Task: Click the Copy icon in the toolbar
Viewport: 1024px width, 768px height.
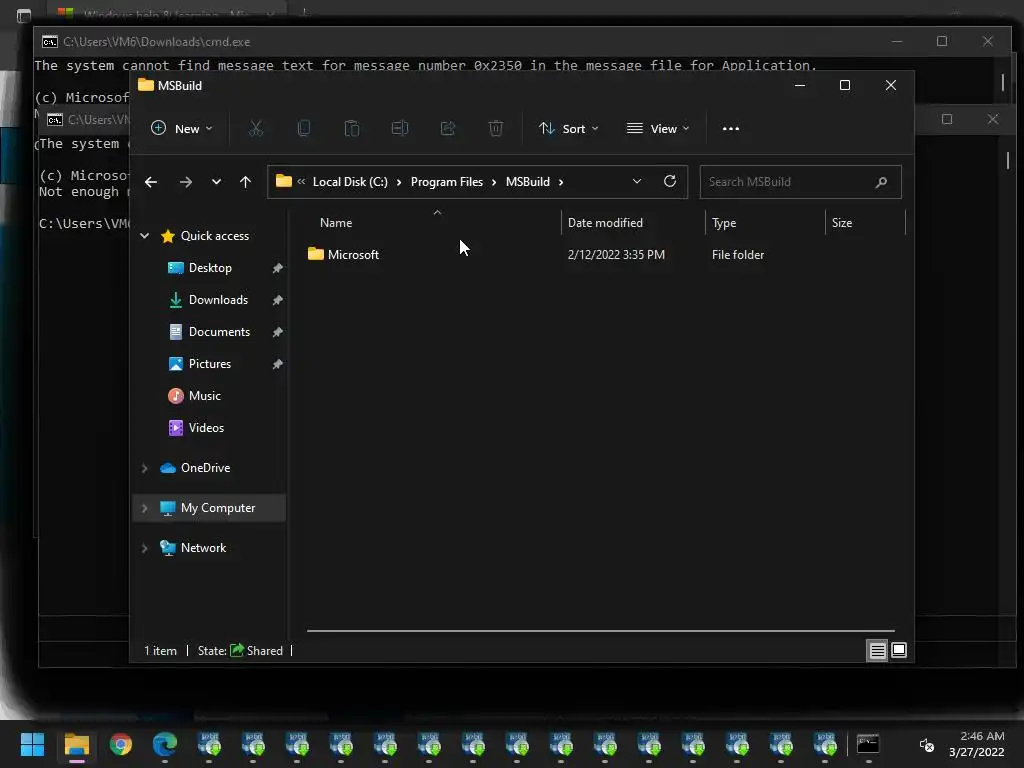Action: pyautogui.click(x=304, y=129)
